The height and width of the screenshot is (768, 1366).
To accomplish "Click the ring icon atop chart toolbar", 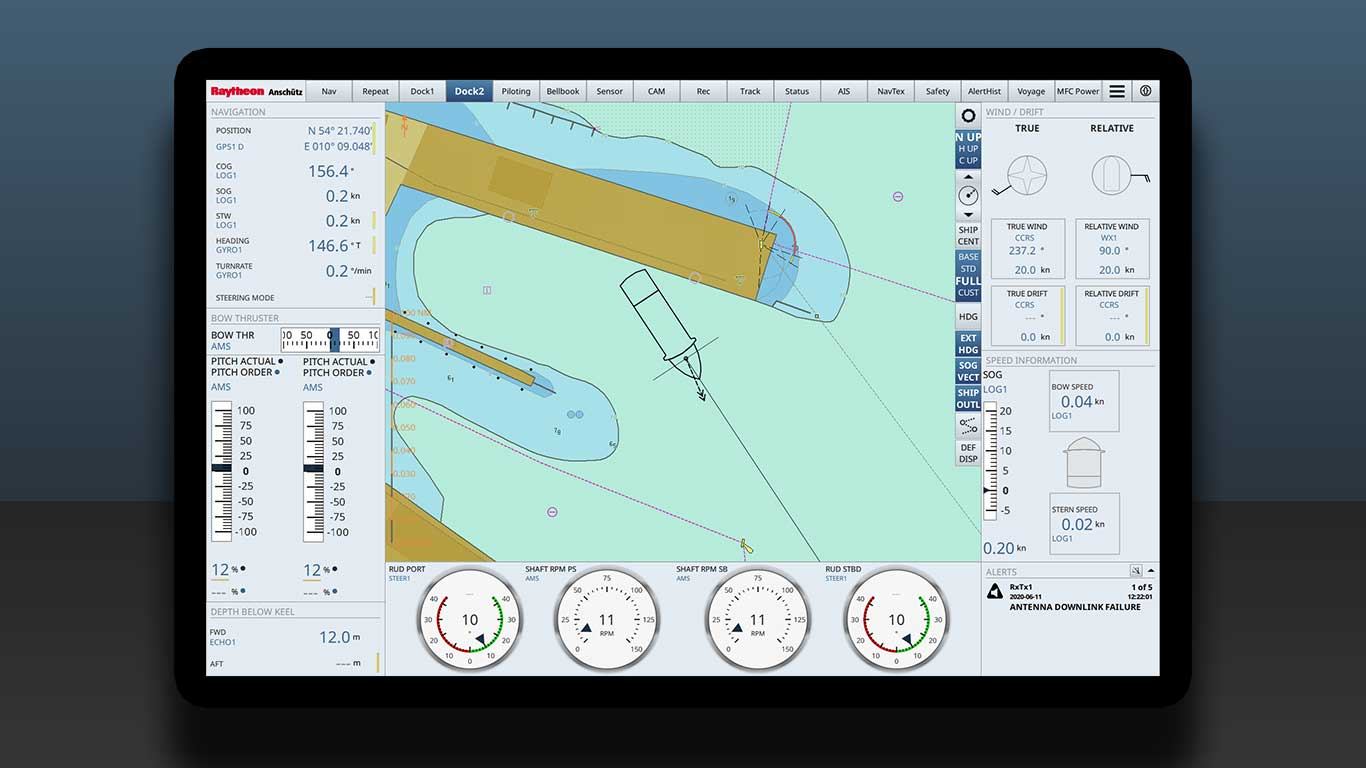I will click(x=968, y=116).
